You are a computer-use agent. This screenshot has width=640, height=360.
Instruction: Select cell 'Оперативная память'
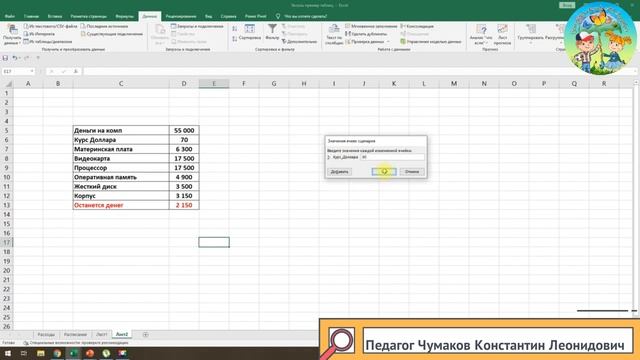point(121,177)
